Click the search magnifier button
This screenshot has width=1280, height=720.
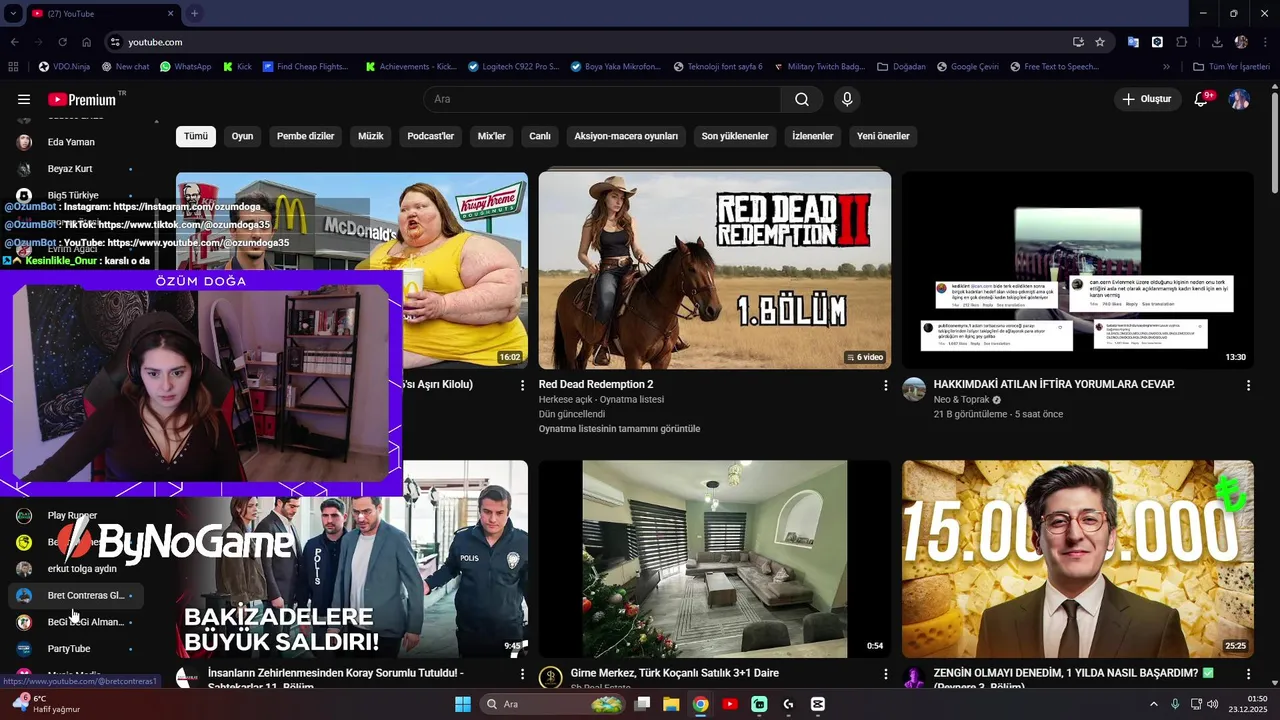coord(802,99)
